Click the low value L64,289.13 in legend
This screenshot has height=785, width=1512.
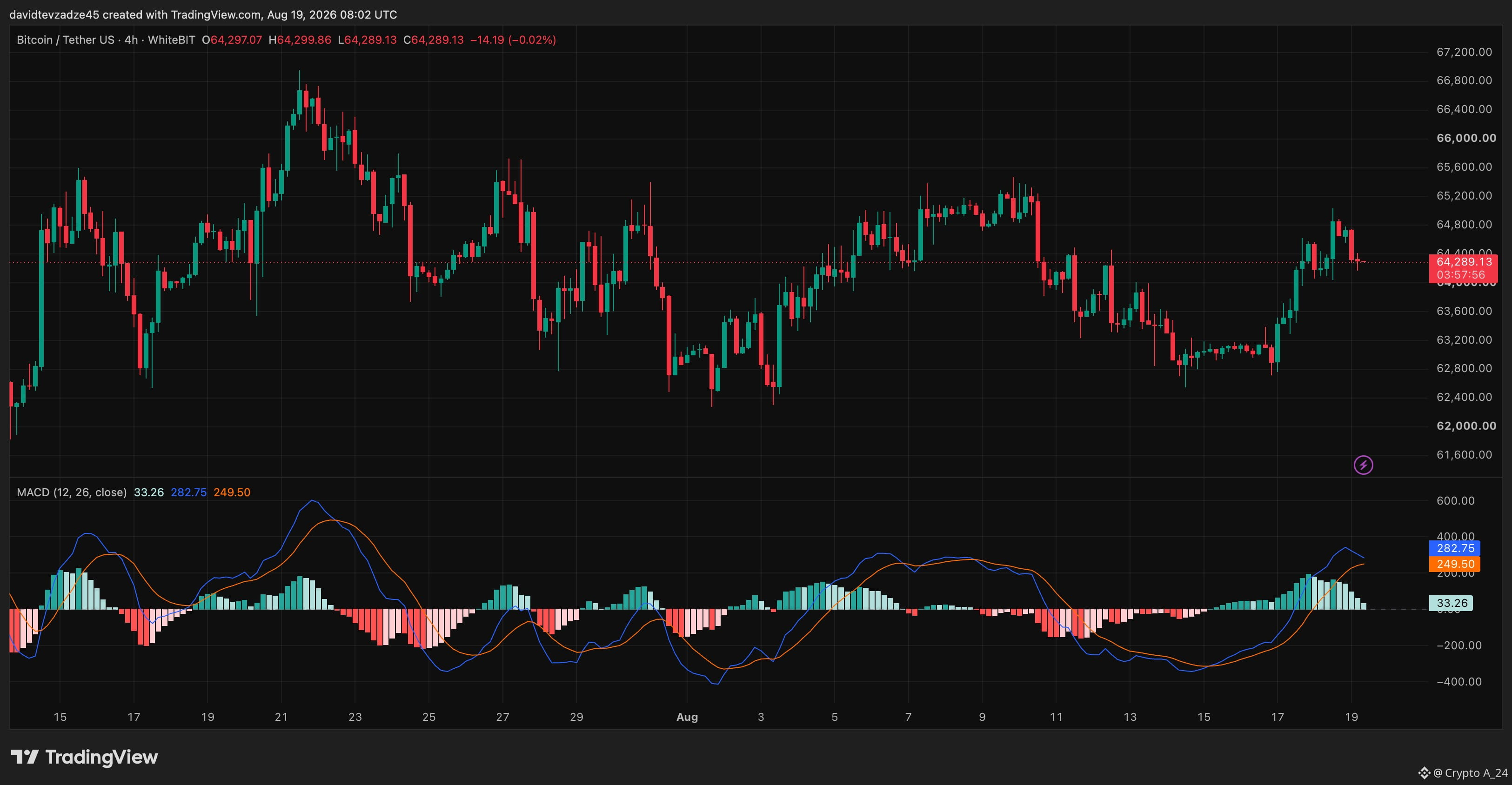coord(368,40)
